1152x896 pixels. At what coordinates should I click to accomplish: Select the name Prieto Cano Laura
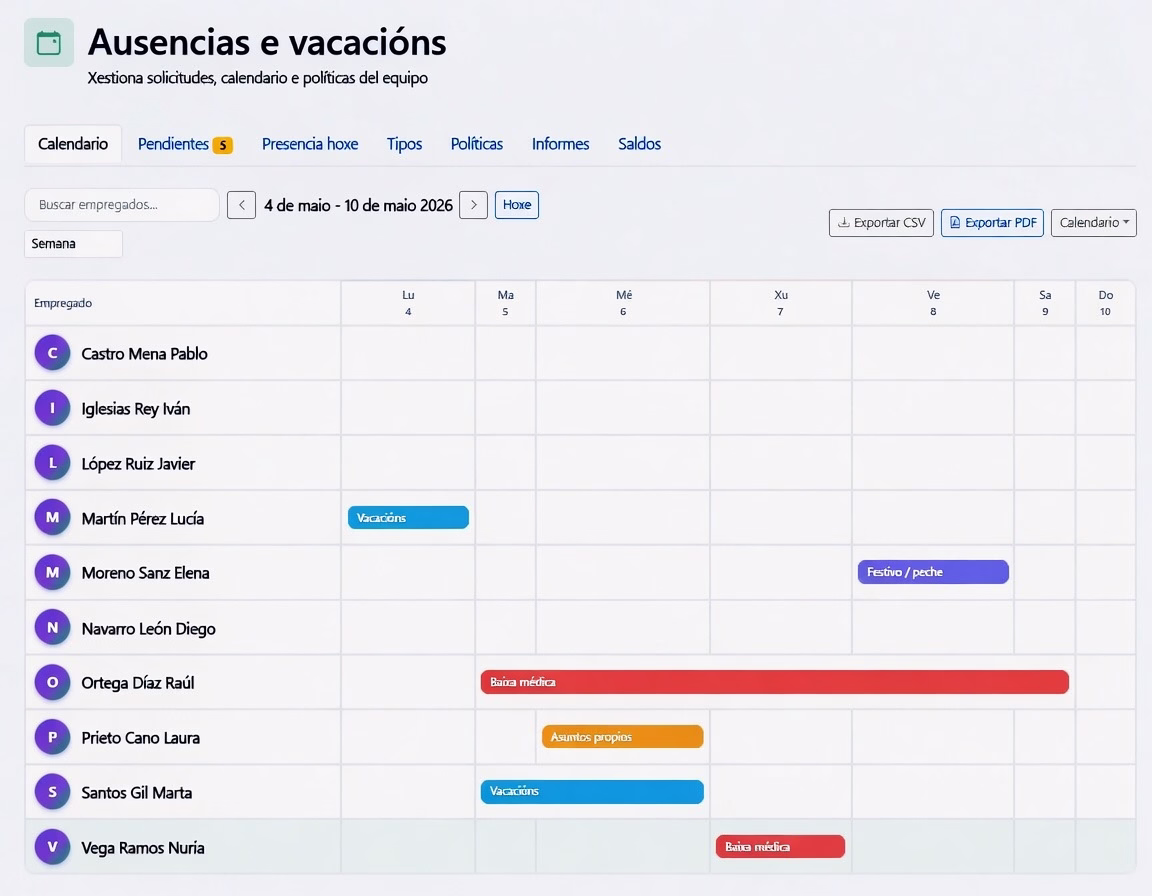pos(140,738)
